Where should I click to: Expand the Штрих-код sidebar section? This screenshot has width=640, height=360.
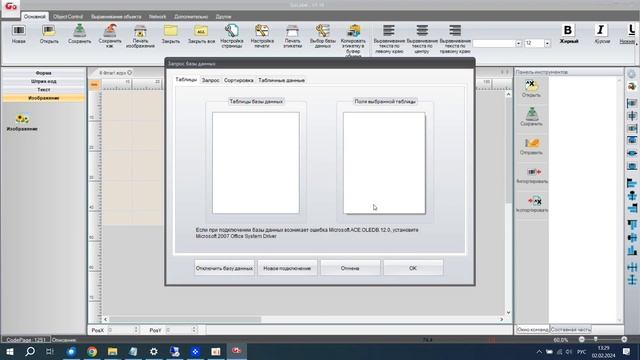pos(43,81)
